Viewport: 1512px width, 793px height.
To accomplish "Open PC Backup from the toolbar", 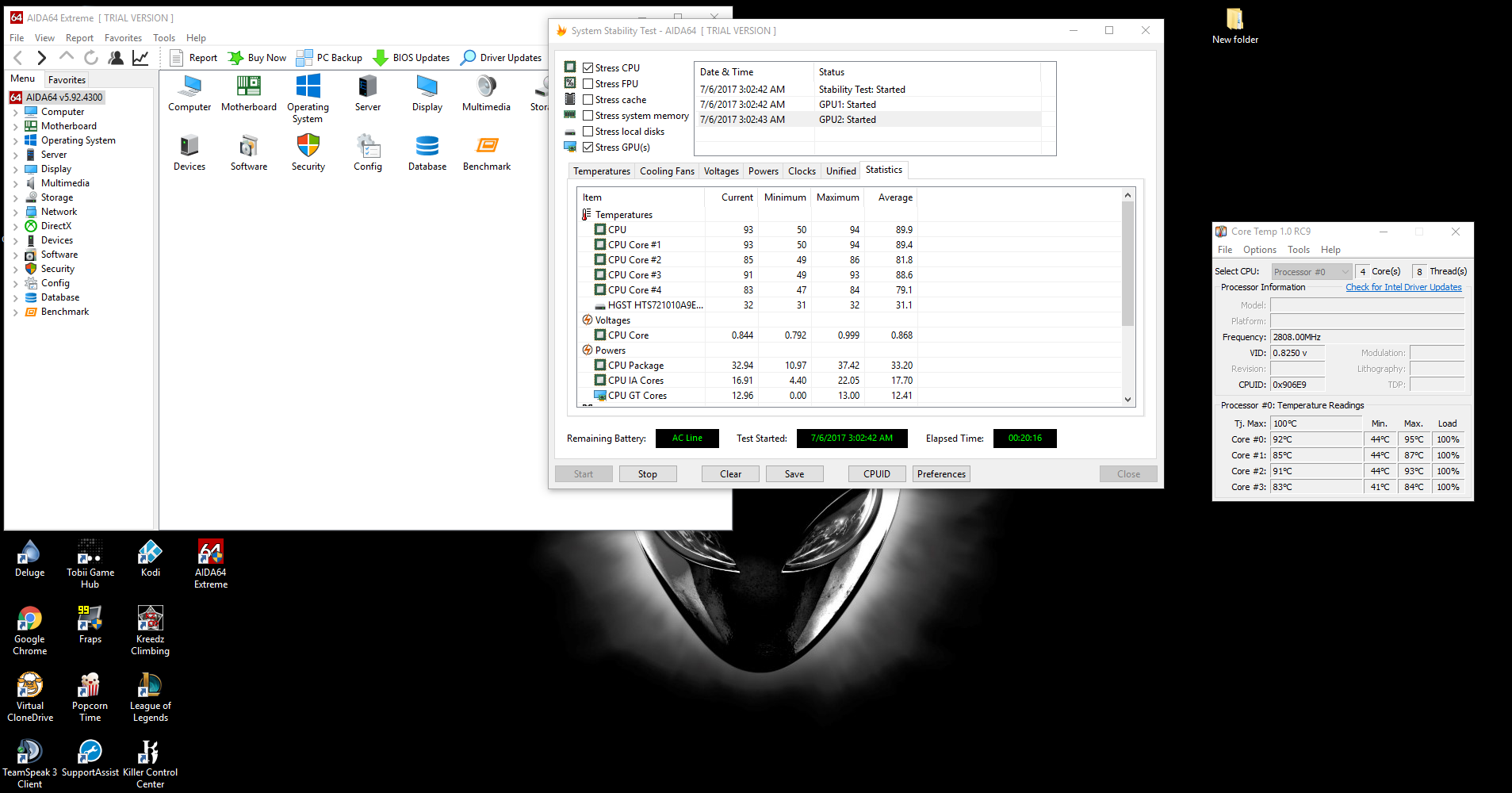I will (x=329, y=57).
